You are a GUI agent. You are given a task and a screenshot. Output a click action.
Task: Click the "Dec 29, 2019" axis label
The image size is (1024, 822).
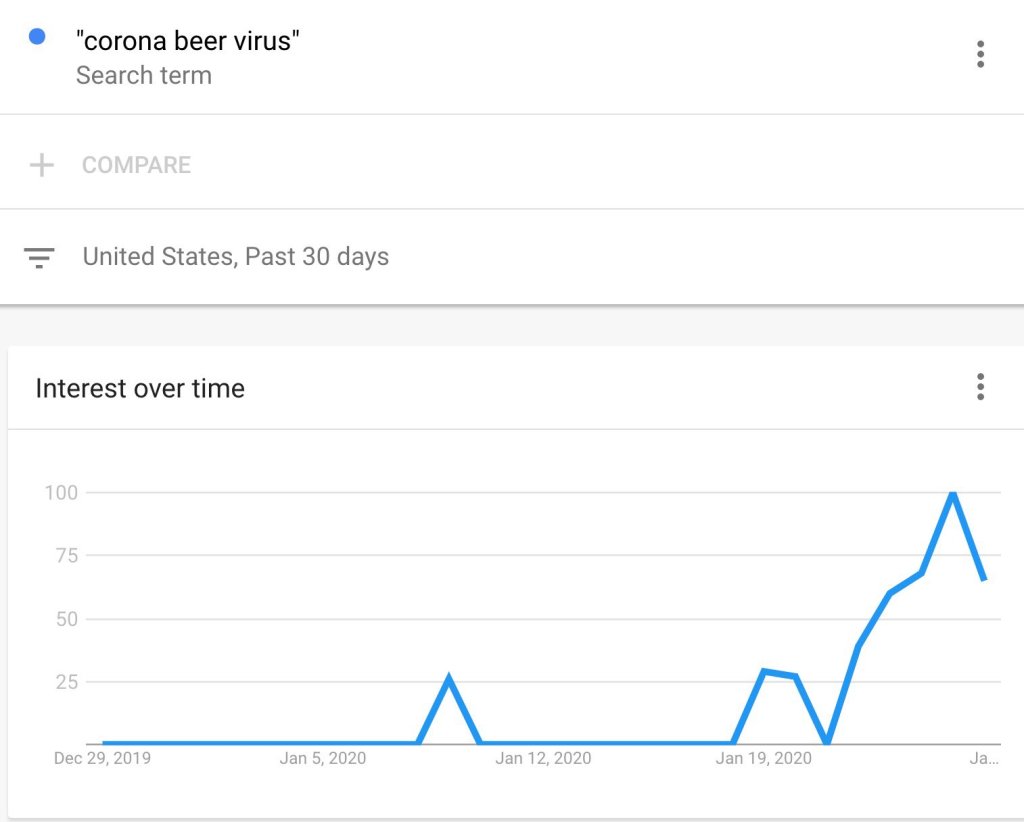pos(102,758)
